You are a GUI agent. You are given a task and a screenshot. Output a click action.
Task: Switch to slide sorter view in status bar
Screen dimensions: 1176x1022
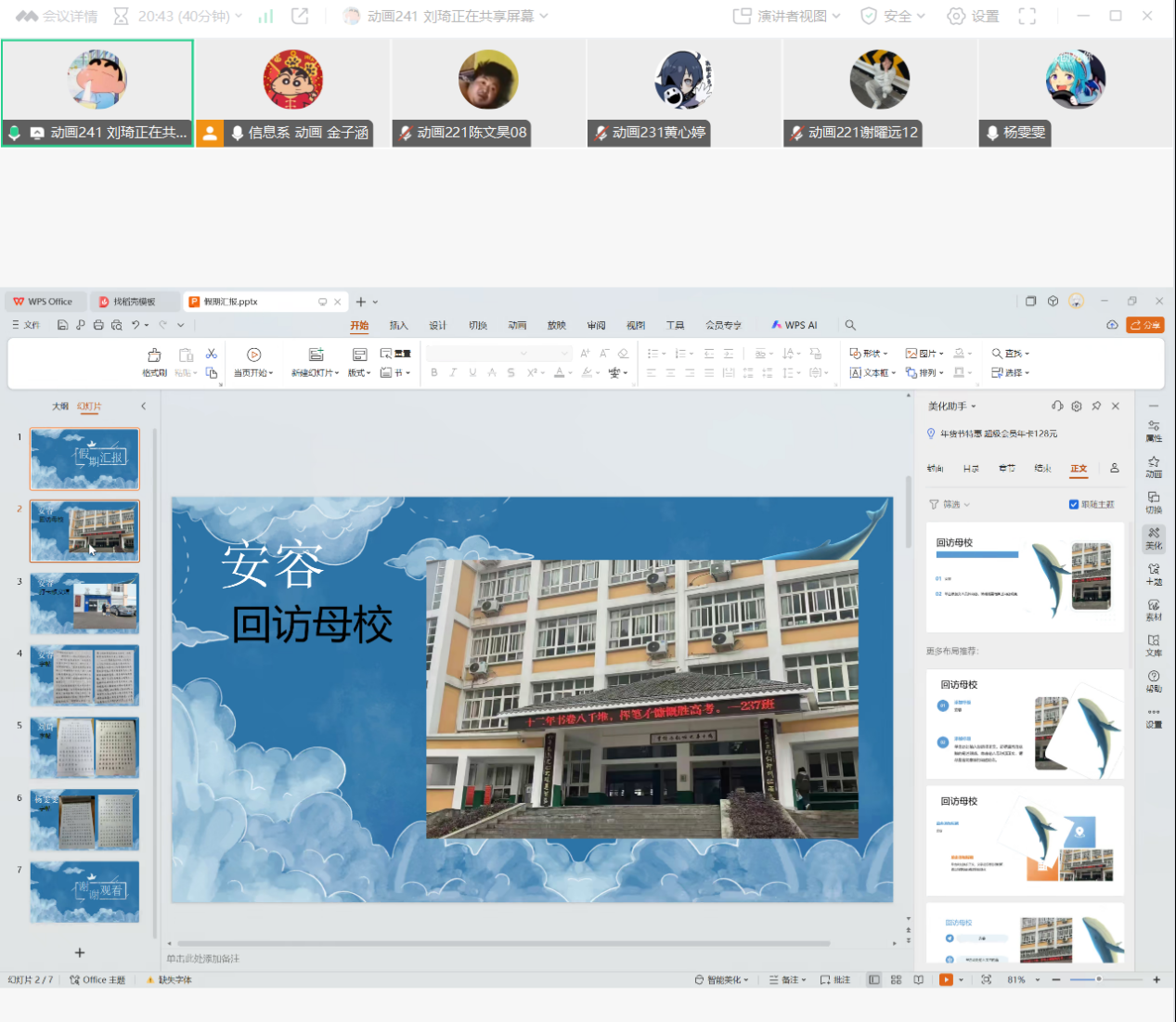[896, 979]
